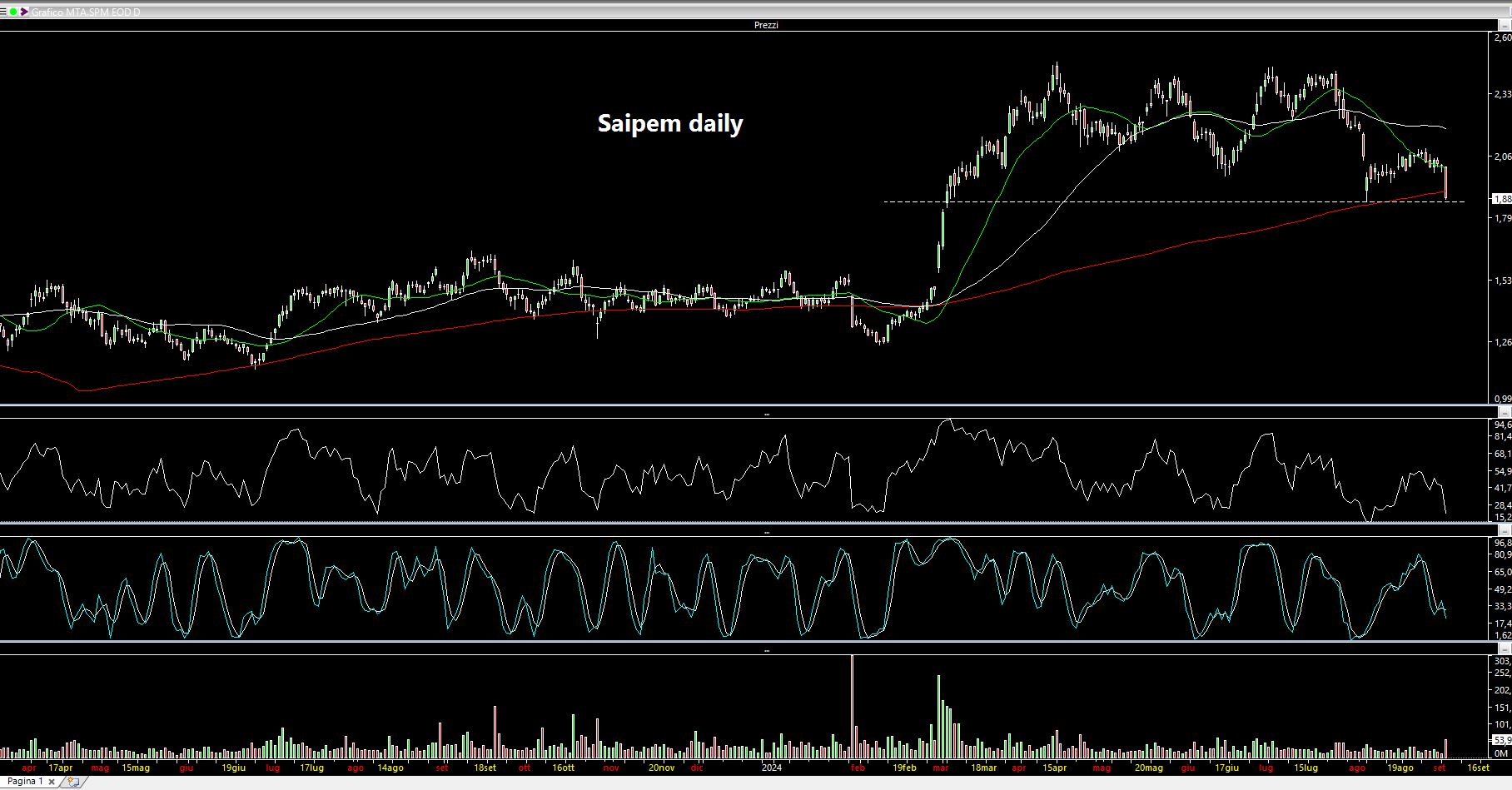Click the 1,26 price axis label
The height and width of the screenshot is (790, 1512).
click(1502, 342)
